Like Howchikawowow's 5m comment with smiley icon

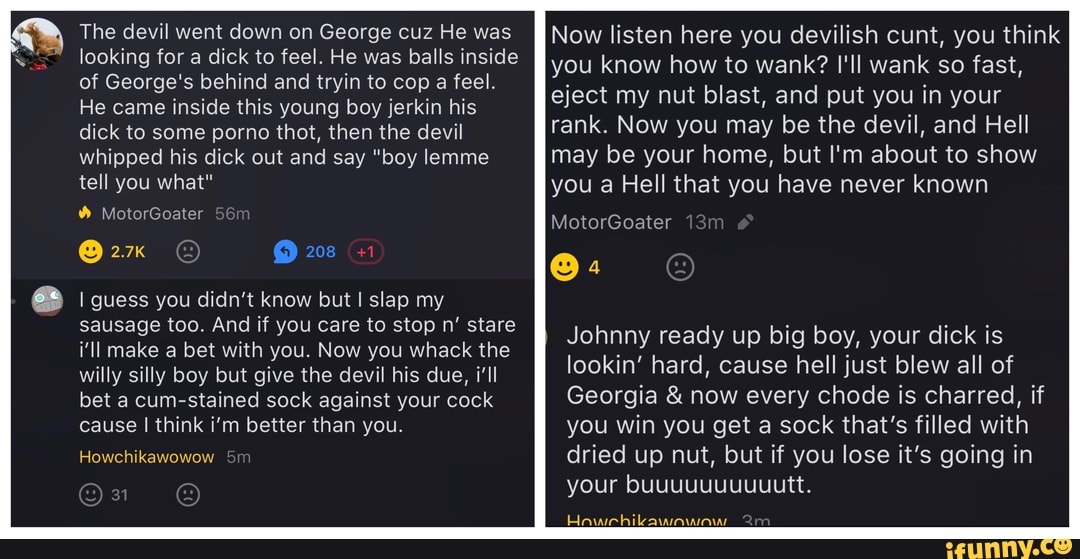(91, 494)
